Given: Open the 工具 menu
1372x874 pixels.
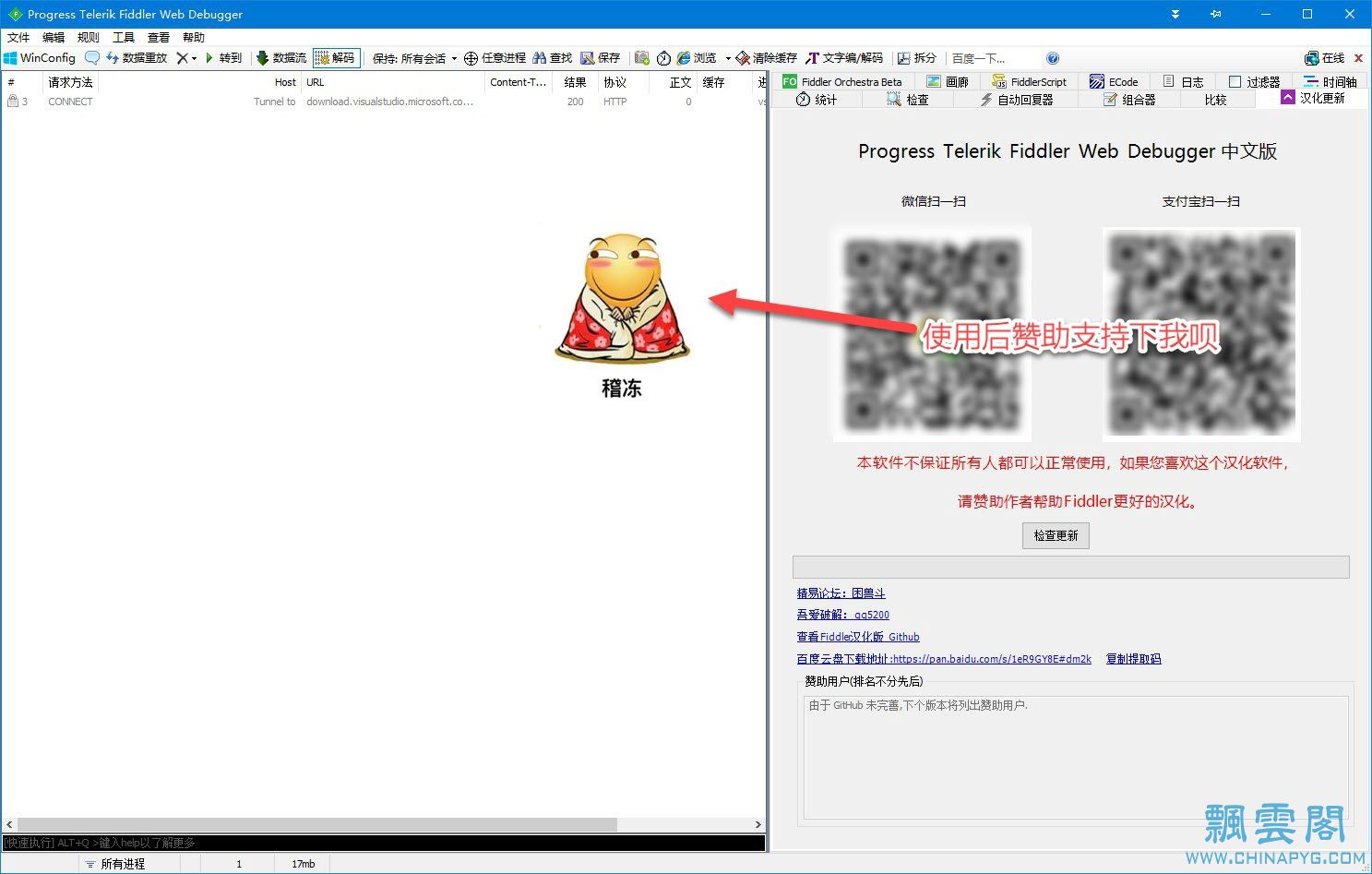Looking at the screenshot, I should click(124, 37).
